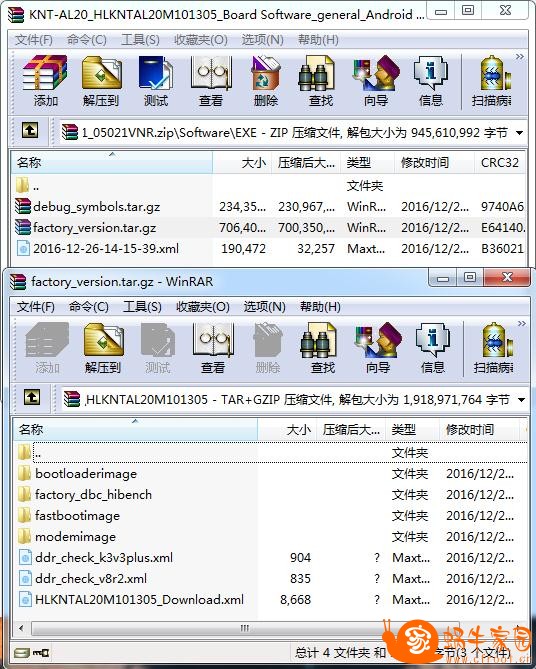
Task: Click the key icon in status bar
Action: tap(41, 653)
